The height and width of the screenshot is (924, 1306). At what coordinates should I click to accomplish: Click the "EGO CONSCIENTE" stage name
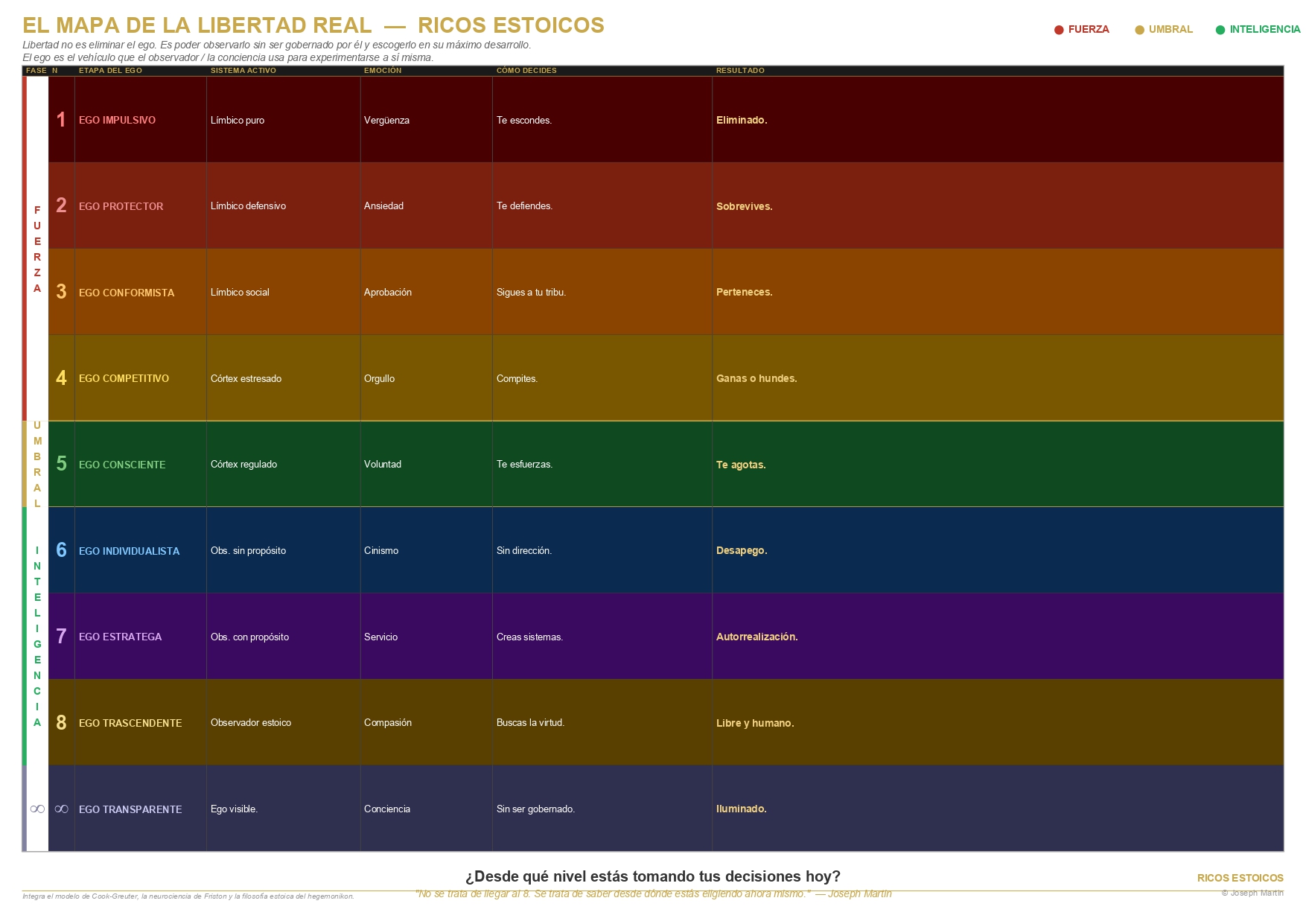click(122, 465)
